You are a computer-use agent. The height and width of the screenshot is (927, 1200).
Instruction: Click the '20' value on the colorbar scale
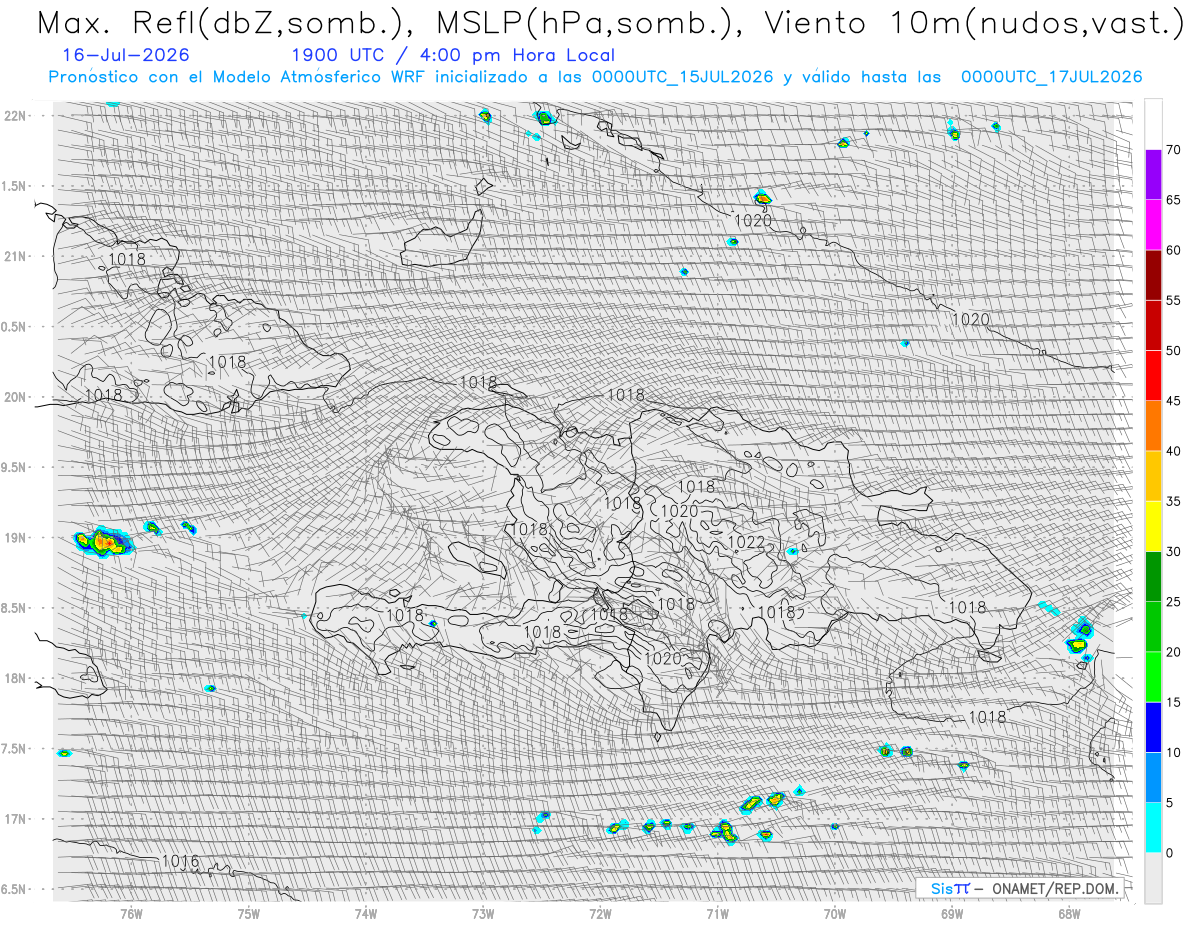click(1173, 652)
